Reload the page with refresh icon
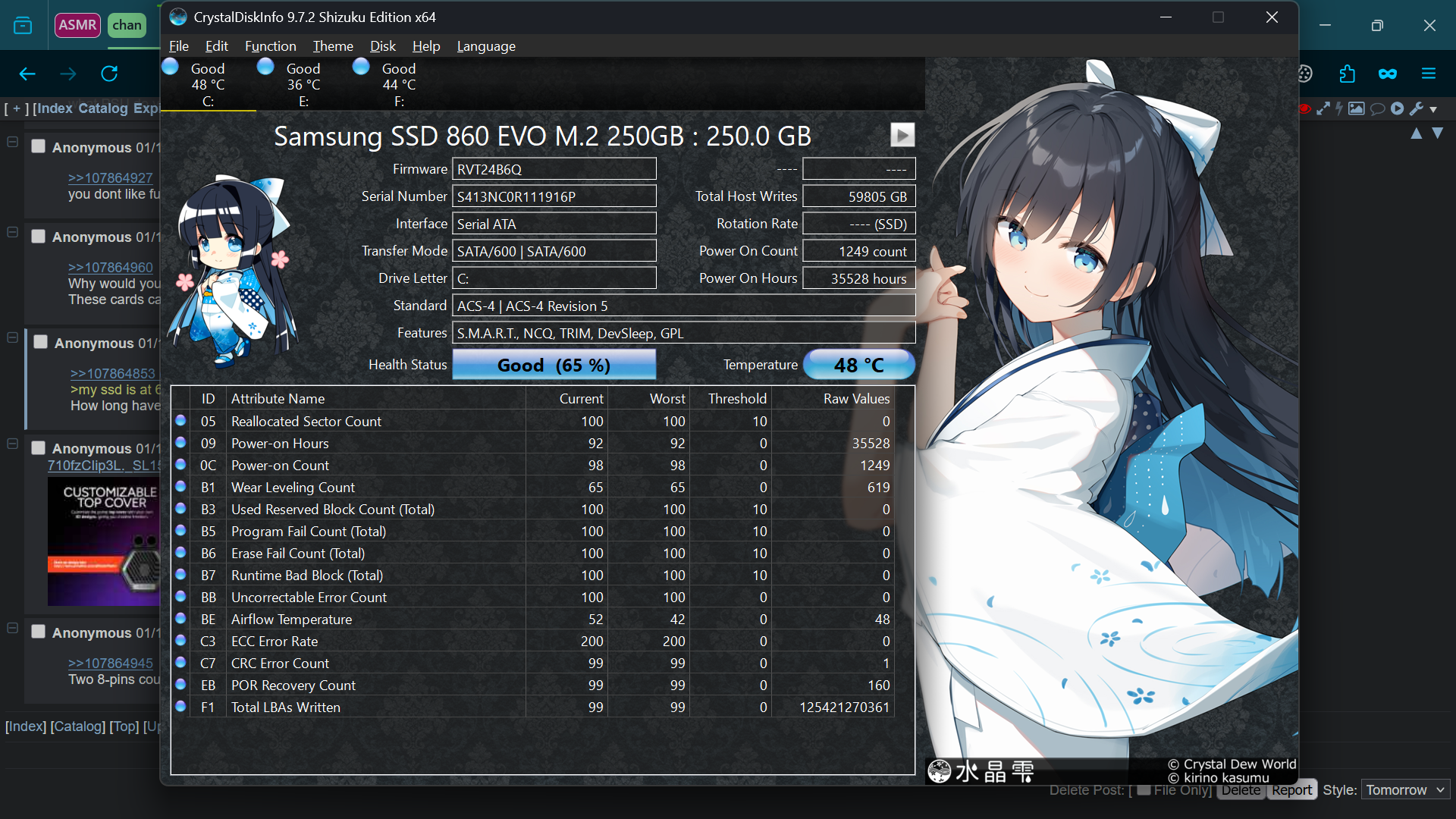The height and width of the screenshot is (819, 1456). pos(109,74)
